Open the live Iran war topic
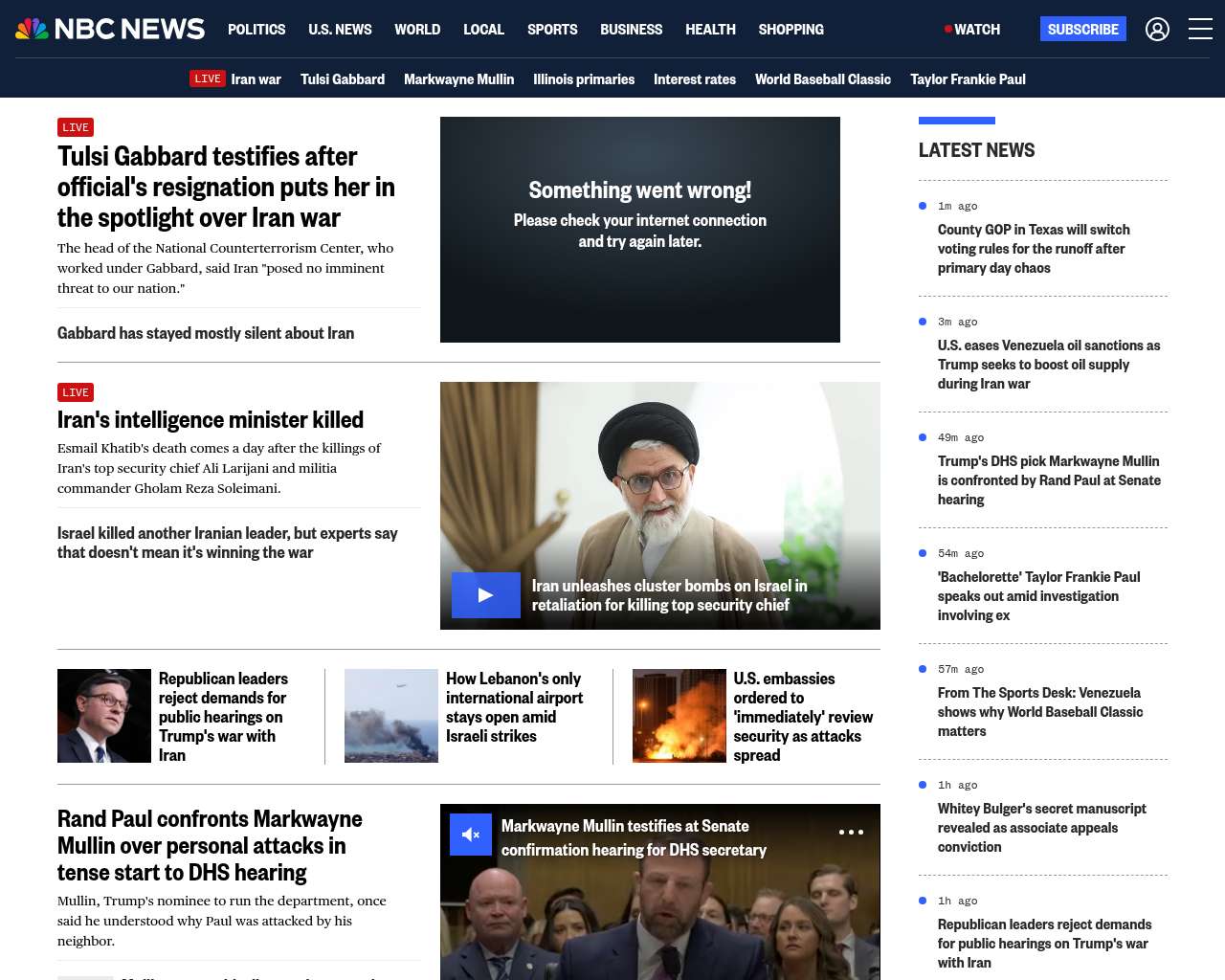The image size is (1225, 980). [x=235, y=79]
